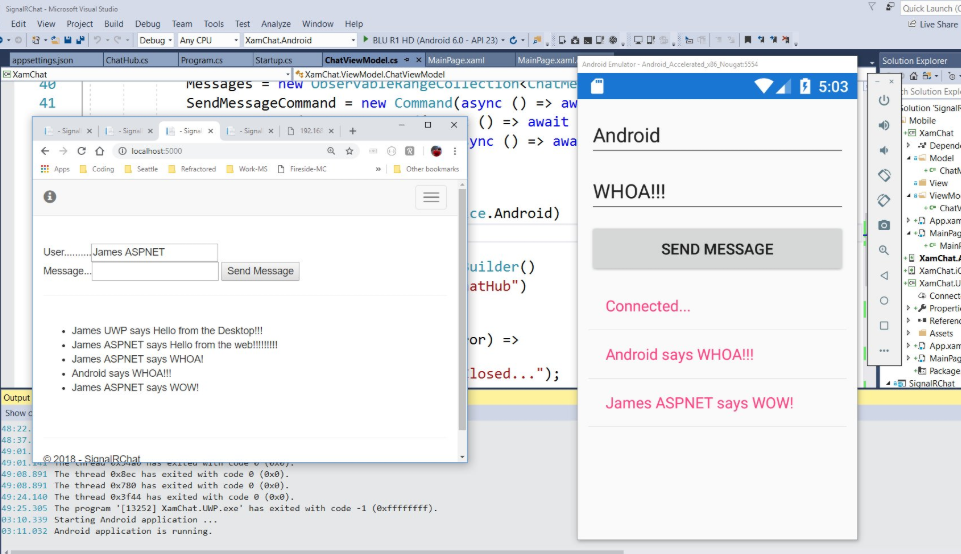The width and height of the screenshot is (961, 554).
Task: Close the ChatViewModel.cs tab
Action: [x=419, y=60]
